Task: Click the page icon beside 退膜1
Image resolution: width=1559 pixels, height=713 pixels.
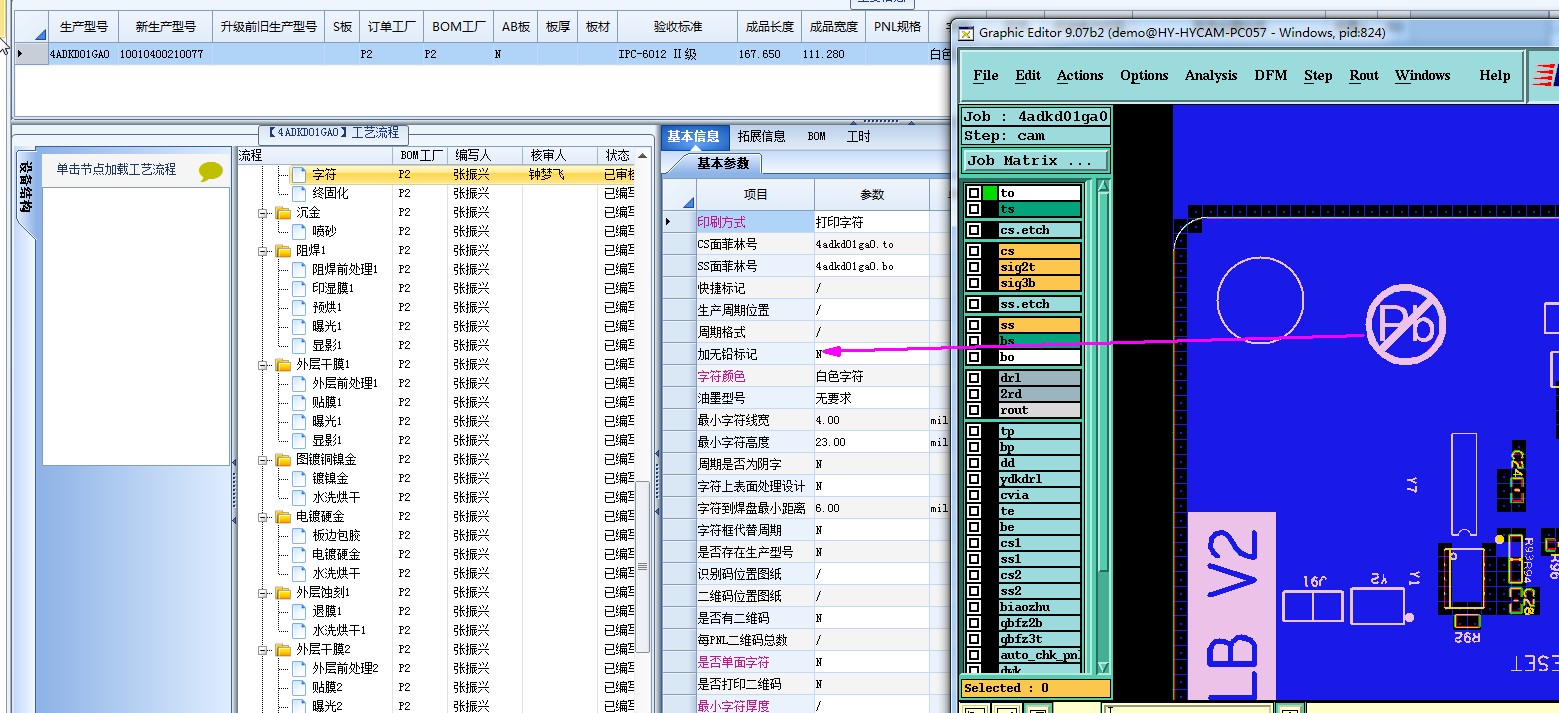Action: coord(299,611)
